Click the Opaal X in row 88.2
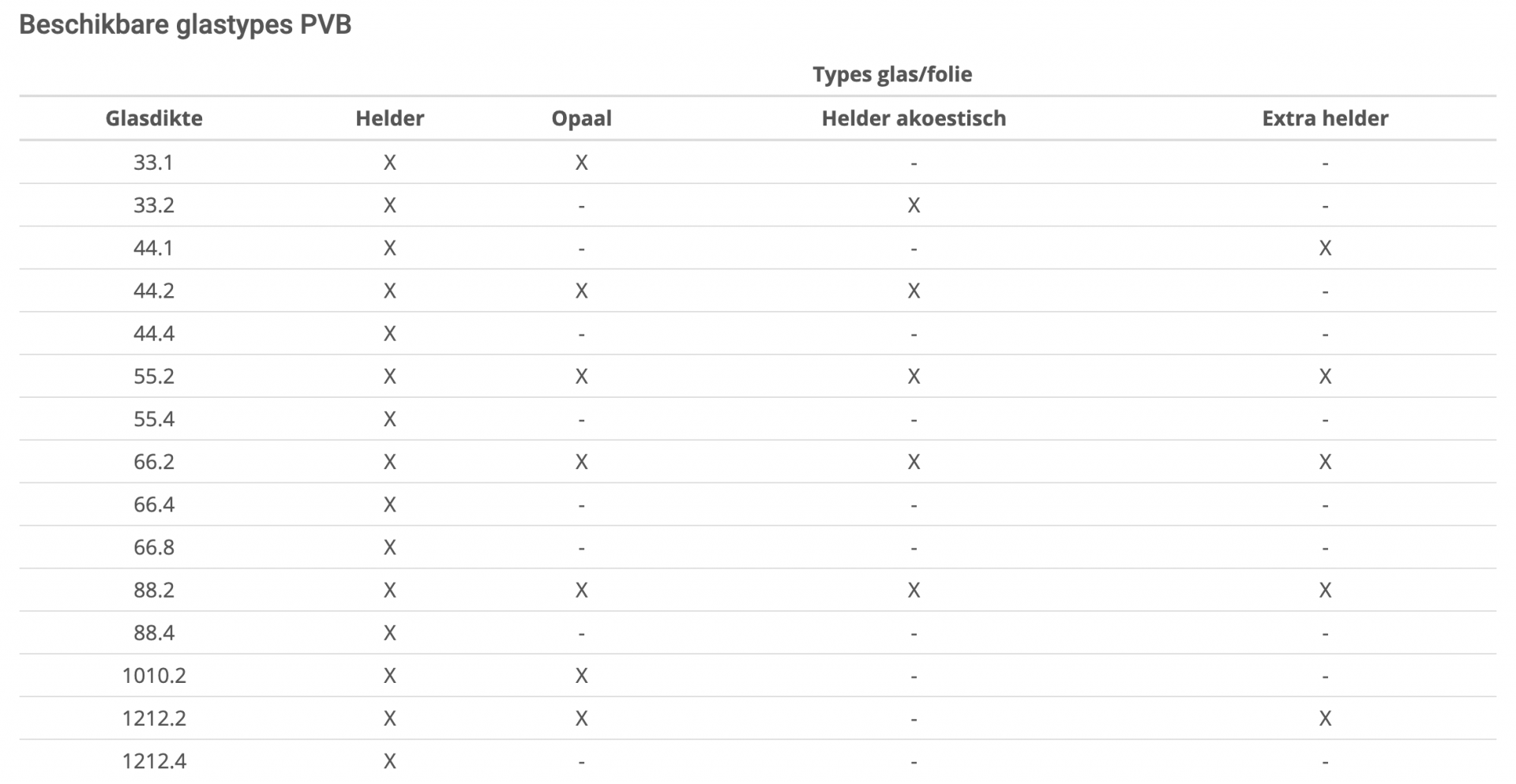Image resolution: width=1516 pixels, height=784 pixels. click(582, 590)
